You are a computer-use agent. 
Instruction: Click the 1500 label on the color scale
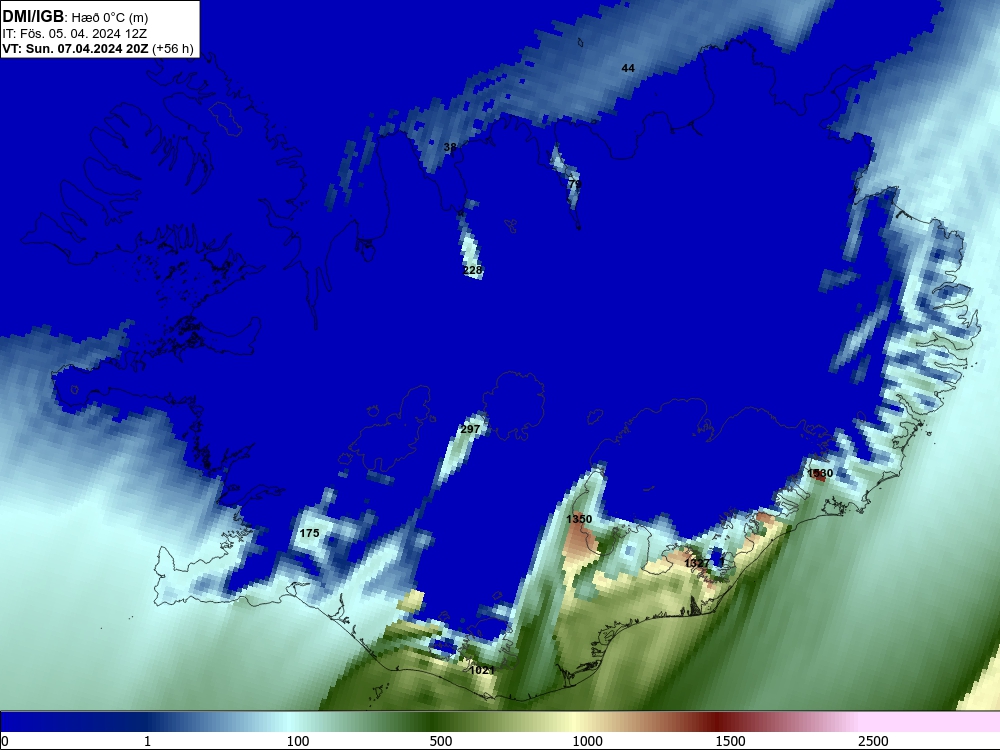730,741
